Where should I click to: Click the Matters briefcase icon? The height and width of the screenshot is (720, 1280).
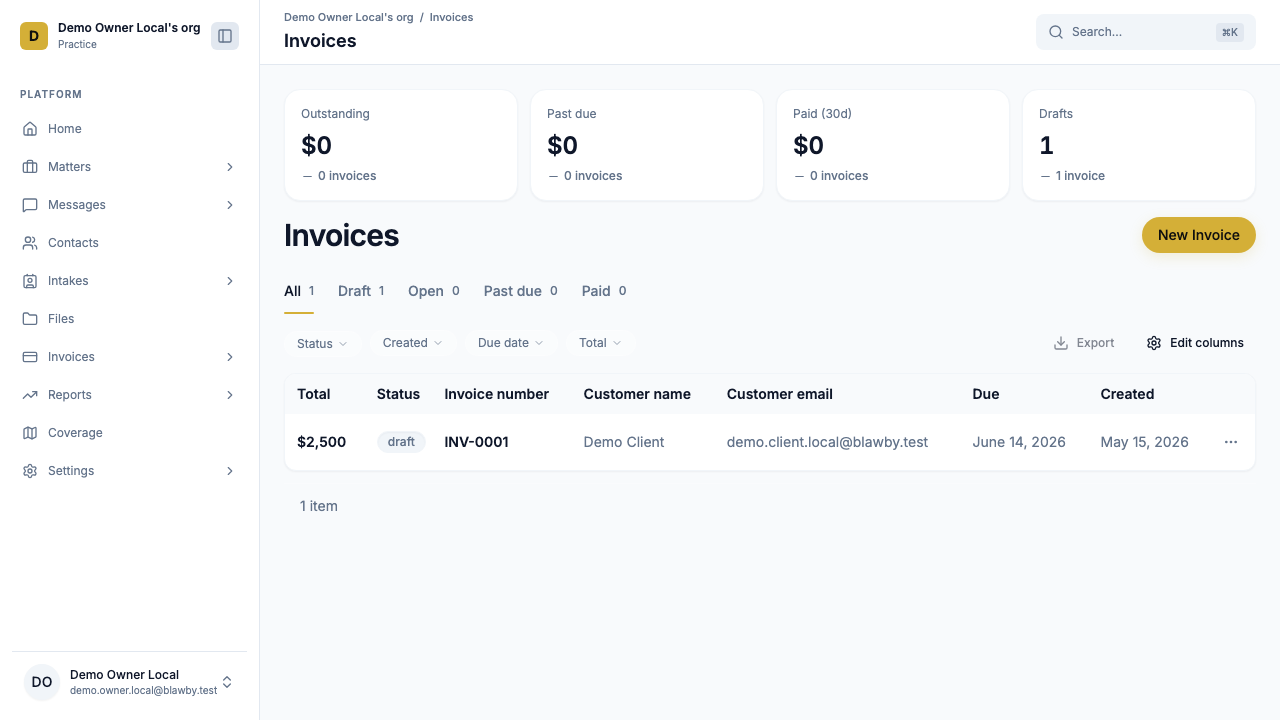tap(30, 167)
